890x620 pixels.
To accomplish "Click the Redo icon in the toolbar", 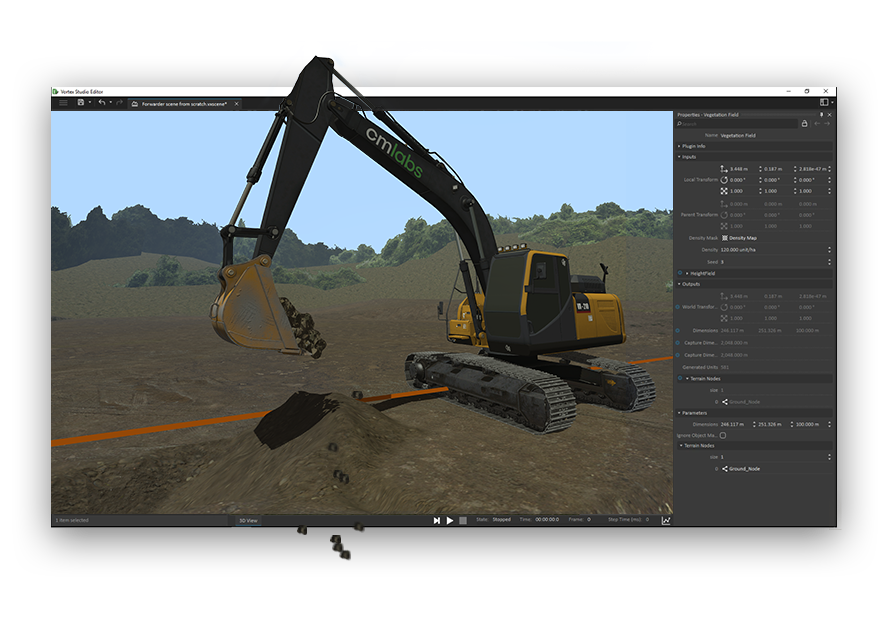I will [x=119, y=102].
